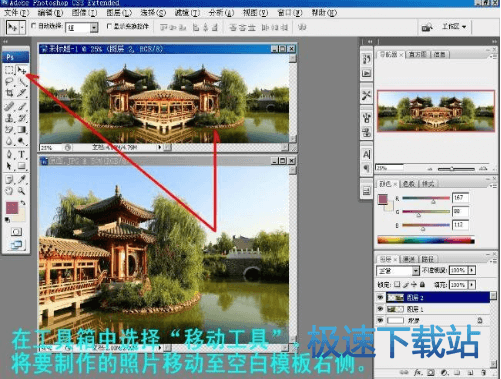Swap foreground and background colors
Screen dimensions: 501x379
pyautogui.click(x=23, y=203)
